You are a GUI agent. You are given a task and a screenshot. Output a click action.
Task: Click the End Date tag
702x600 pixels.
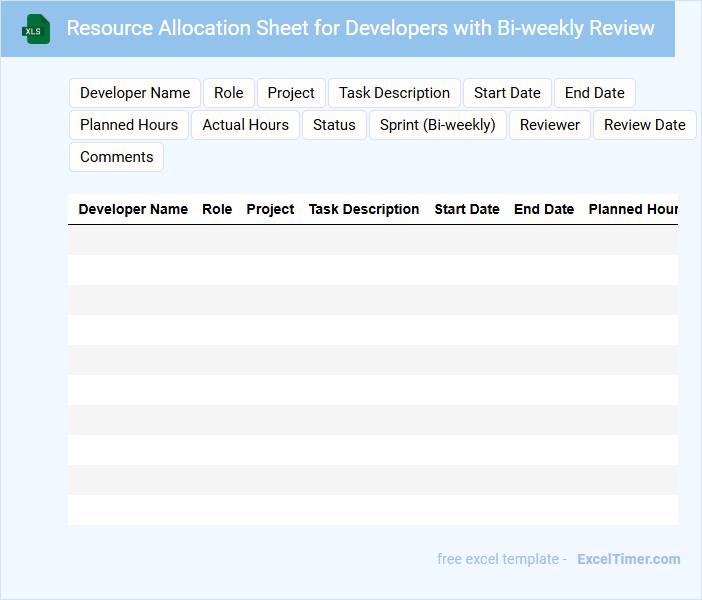[x=594, y=93]
